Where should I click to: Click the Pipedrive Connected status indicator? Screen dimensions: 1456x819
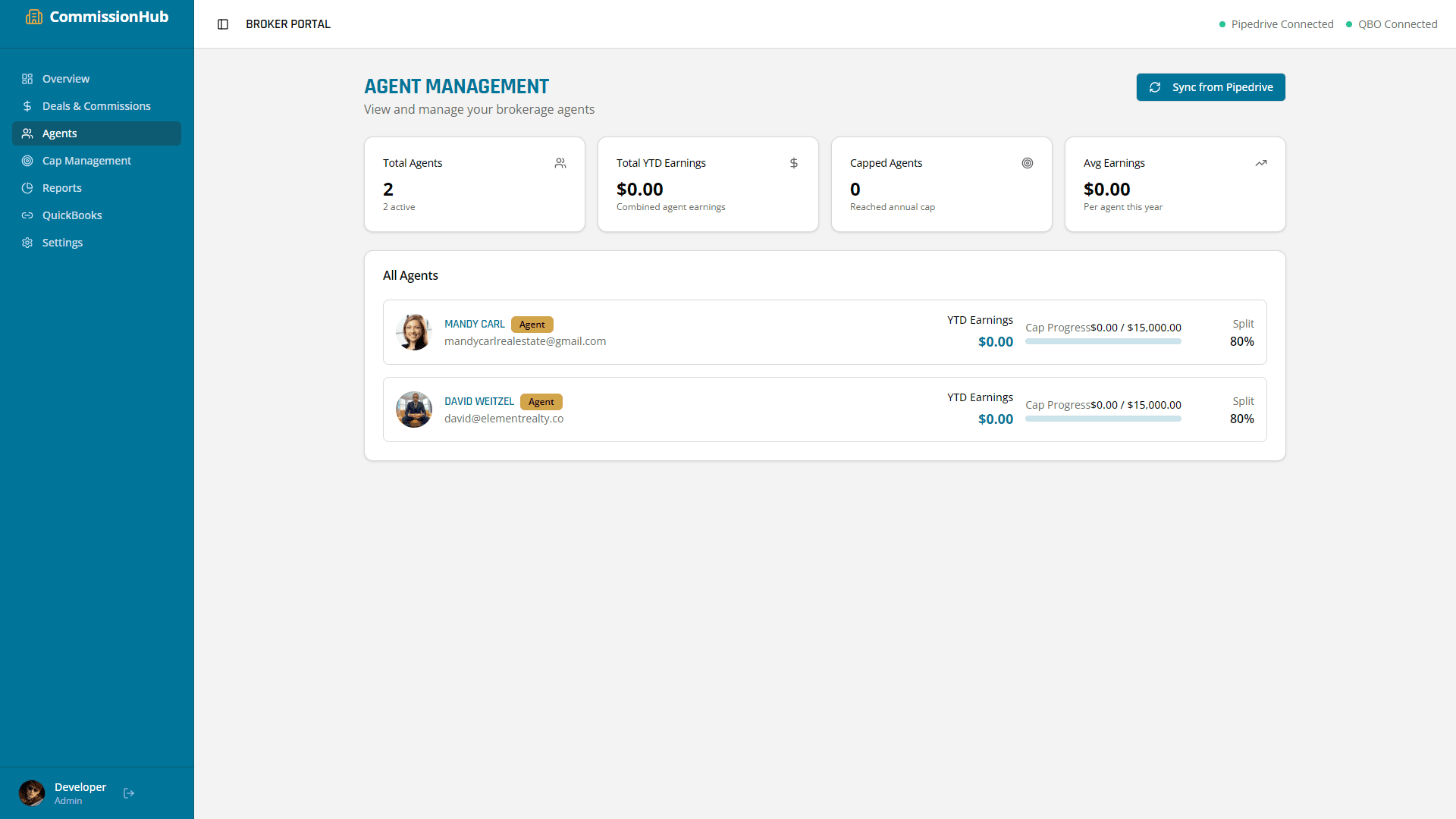1276,24
